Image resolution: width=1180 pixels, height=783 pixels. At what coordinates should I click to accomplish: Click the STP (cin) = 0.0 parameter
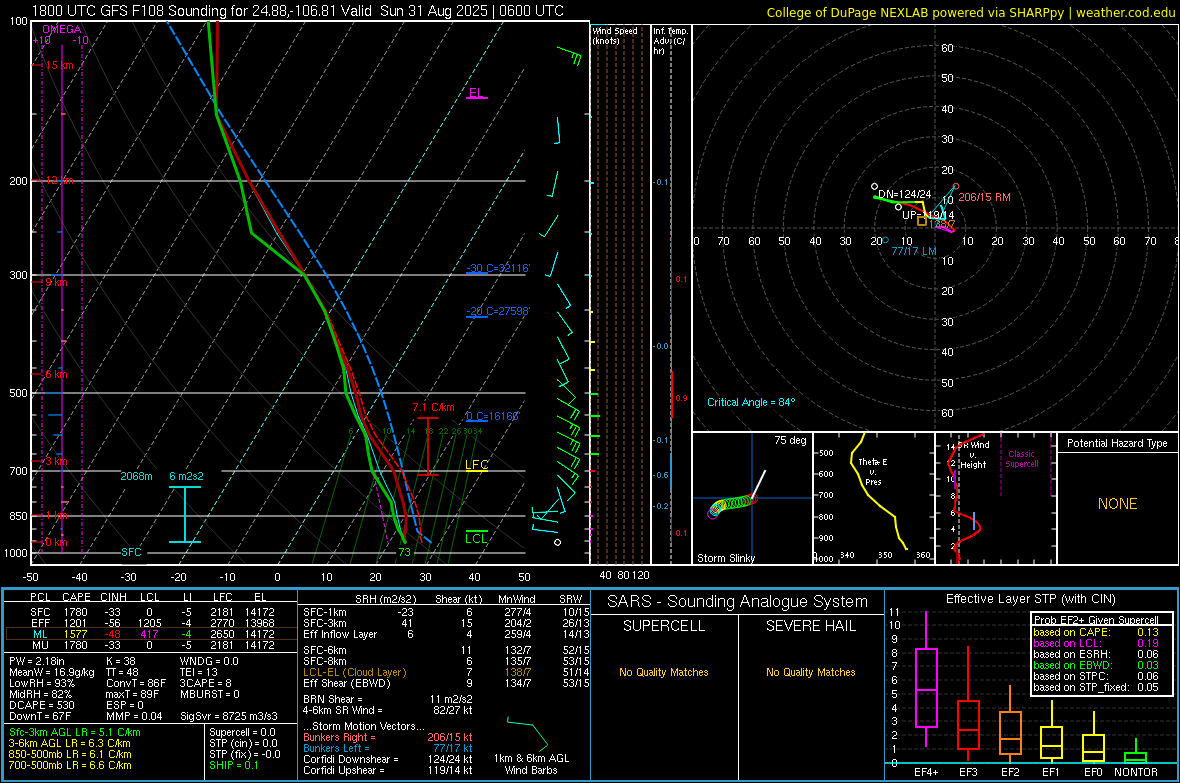pyautogui.click(x=243, y=743)
